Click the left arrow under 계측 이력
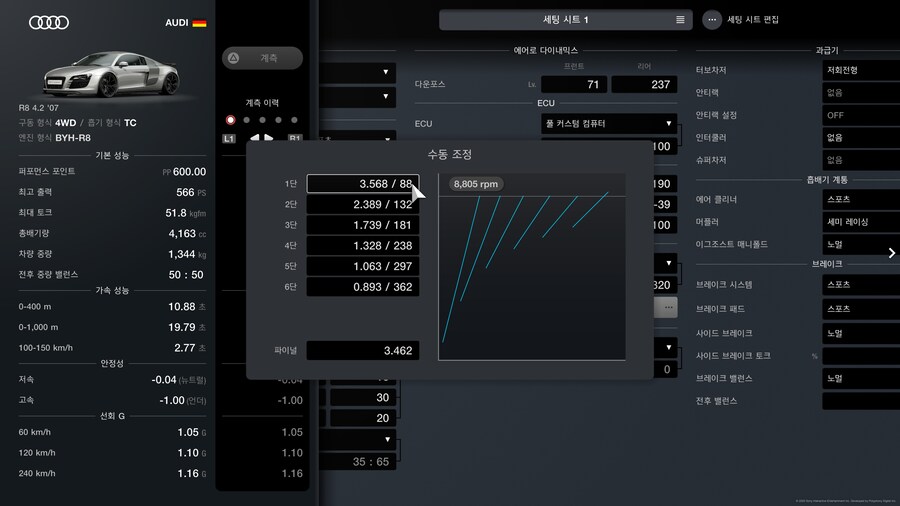 coord(255,138)
